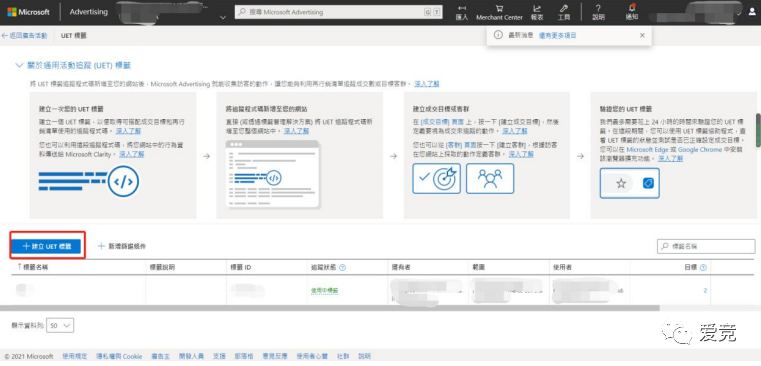Click the 建立 UET 標籤 button
761x366 pixels.
point(46,246)
